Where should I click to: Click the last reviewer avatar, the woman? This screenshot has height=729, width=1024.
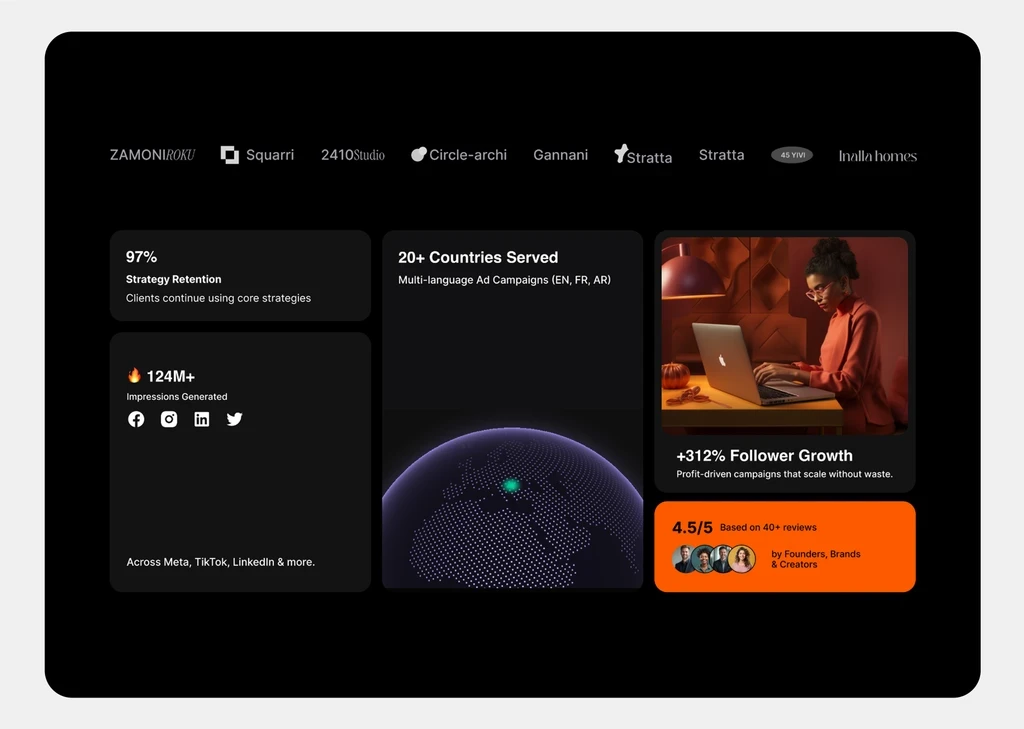click(742, 559)
